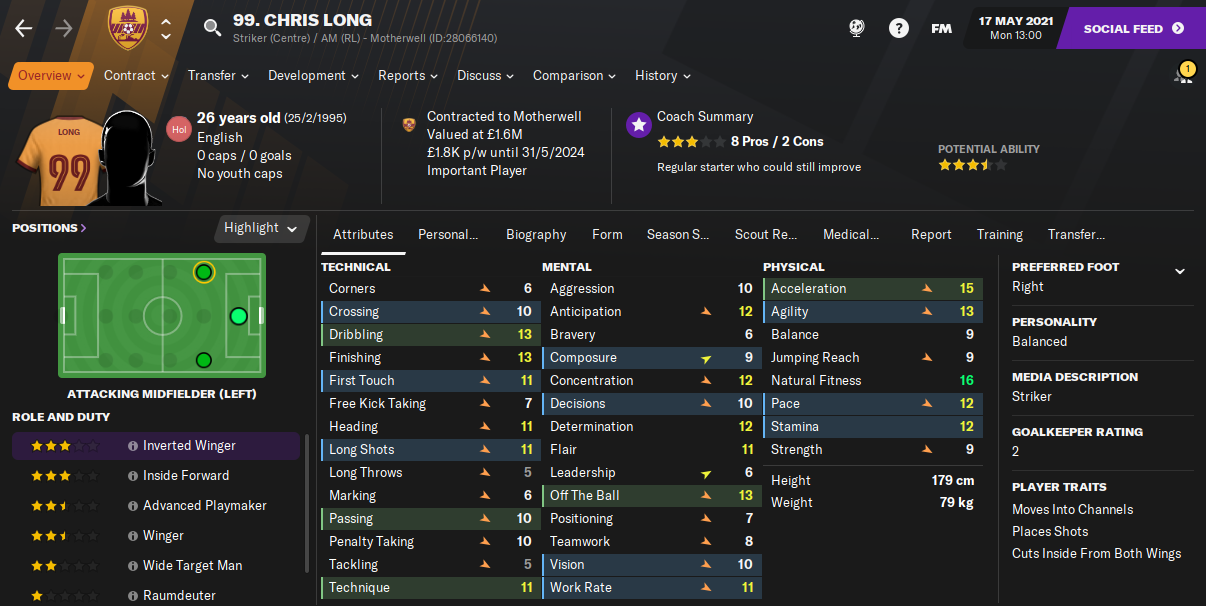The width and height of the screenshot is (1206, 606).
Task: Open the FM menu icon
Action: tap(941, 28)
